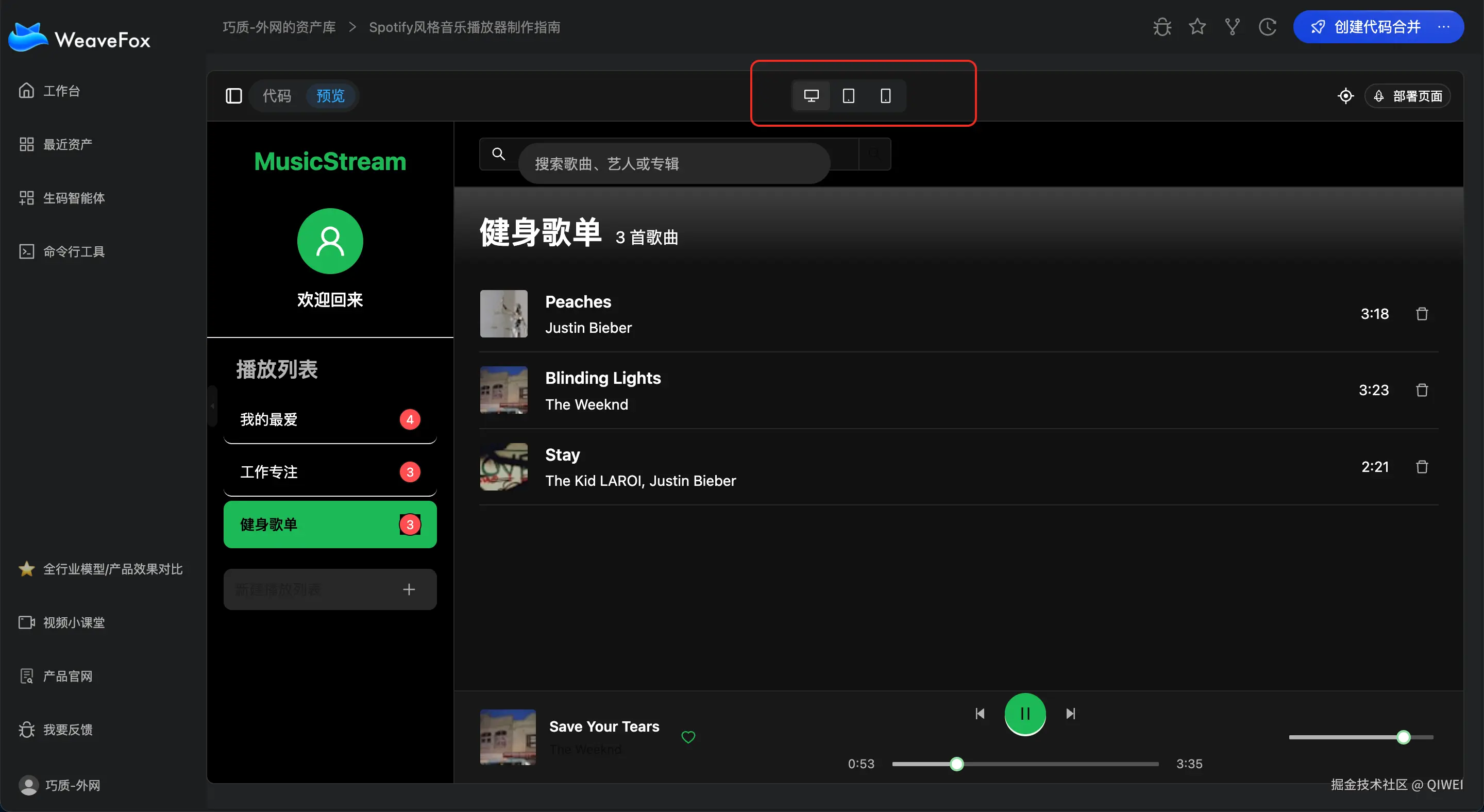Collapse the preview side panel handle
1484x812 pixels.
coord(213,406)
